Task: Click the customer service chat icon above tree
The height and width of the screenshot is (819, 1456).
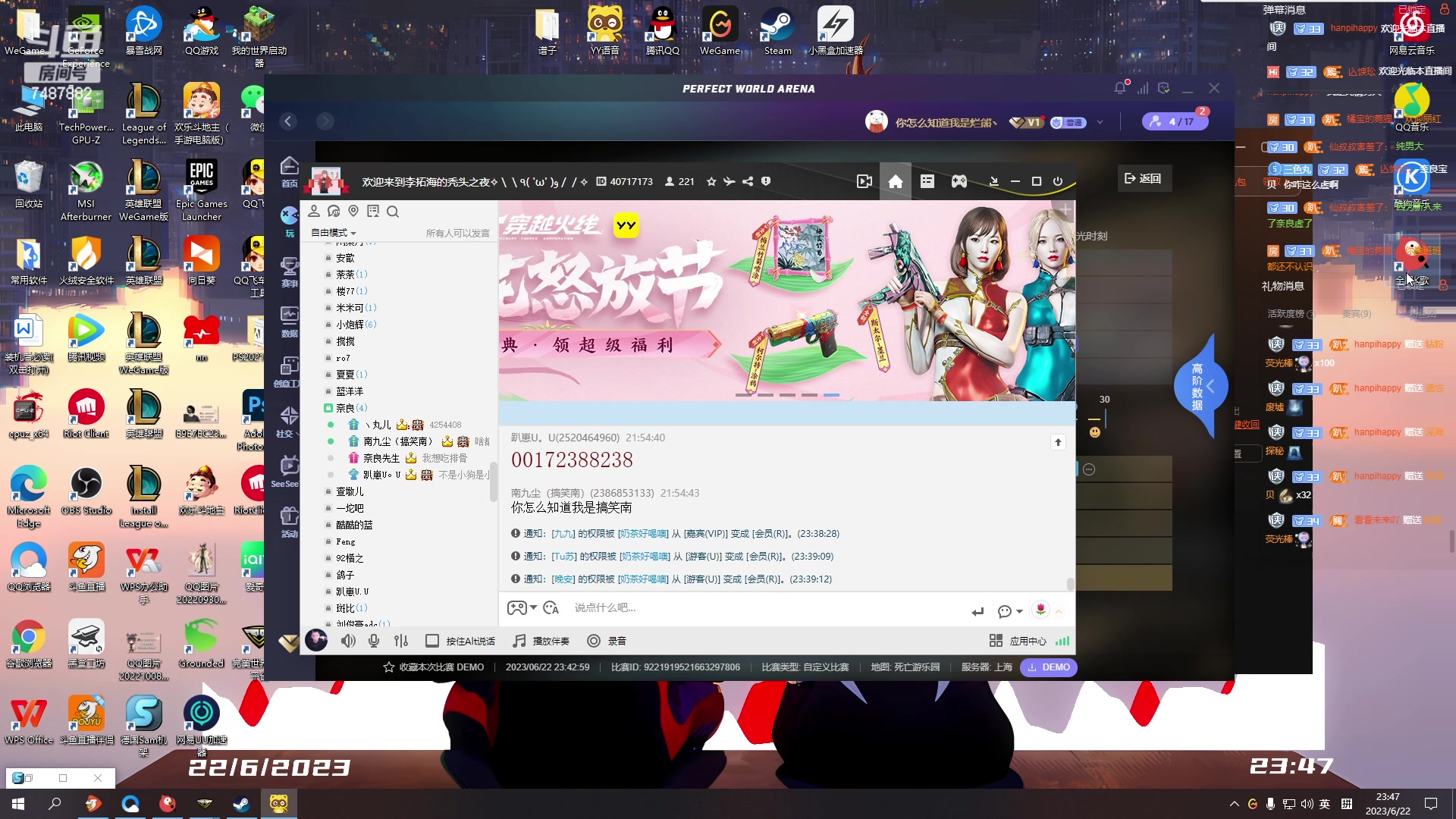Action: [334, 212]
